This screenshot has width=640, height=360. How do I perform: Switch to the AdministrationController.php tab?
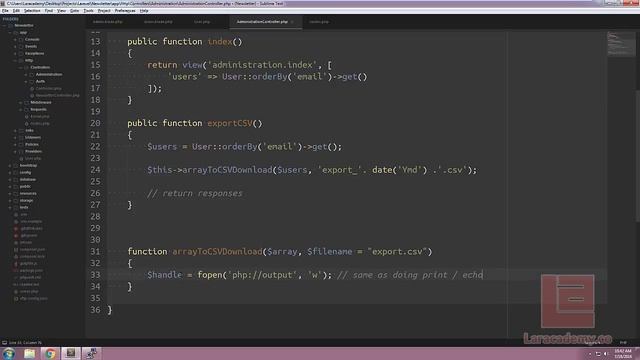point(262,22)
